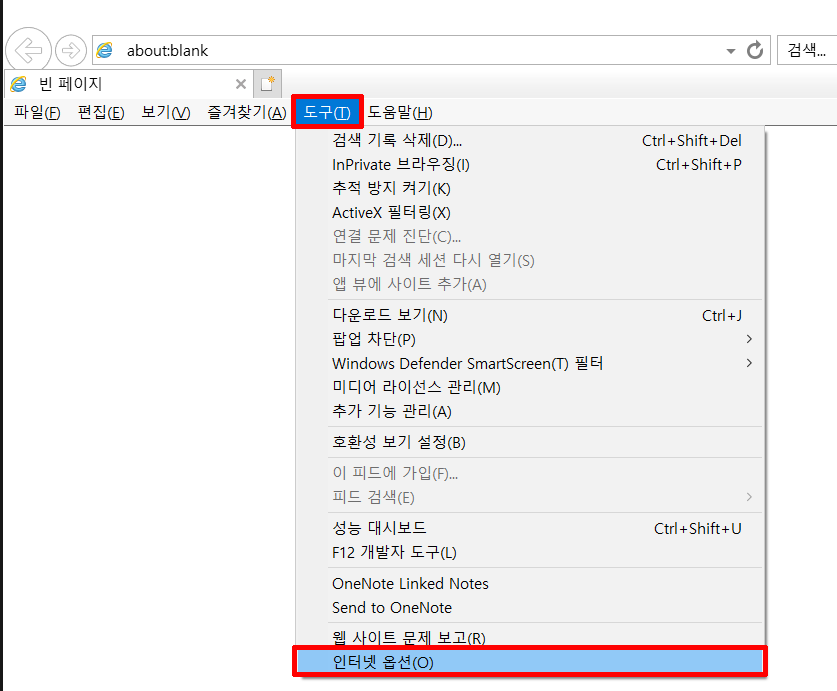Select Send to OneNote item
837x691 pixels.
click(x=531, y=608)
